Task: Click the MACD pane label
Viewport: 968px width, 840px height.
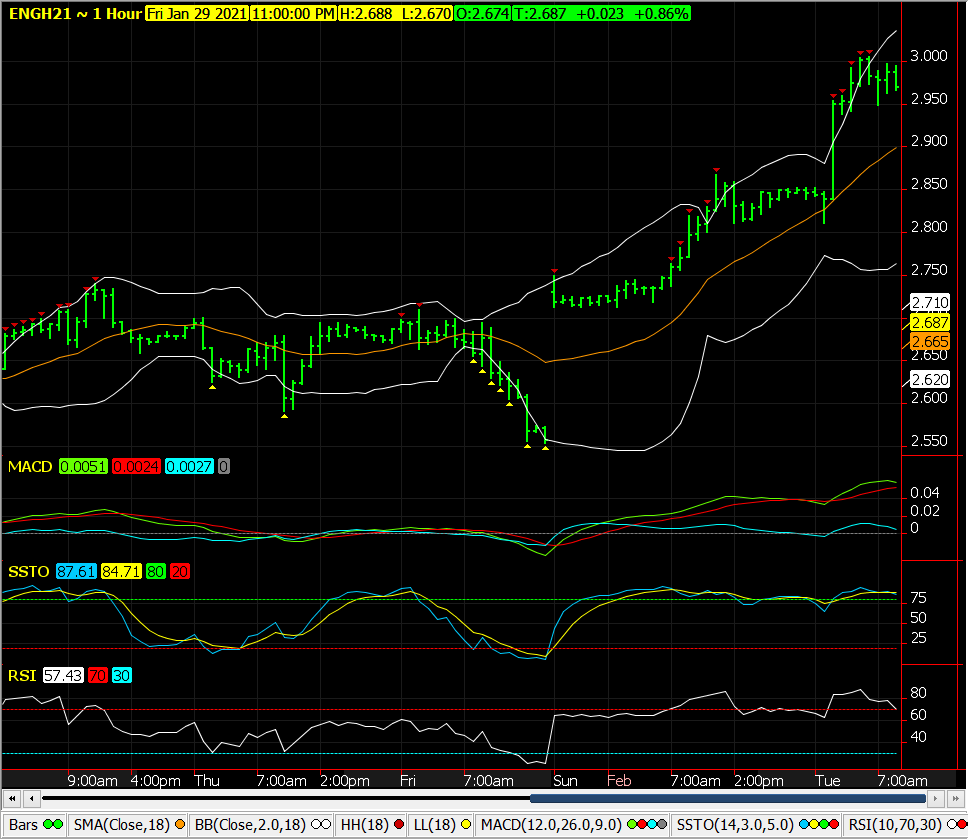Action: pos(30,467)
